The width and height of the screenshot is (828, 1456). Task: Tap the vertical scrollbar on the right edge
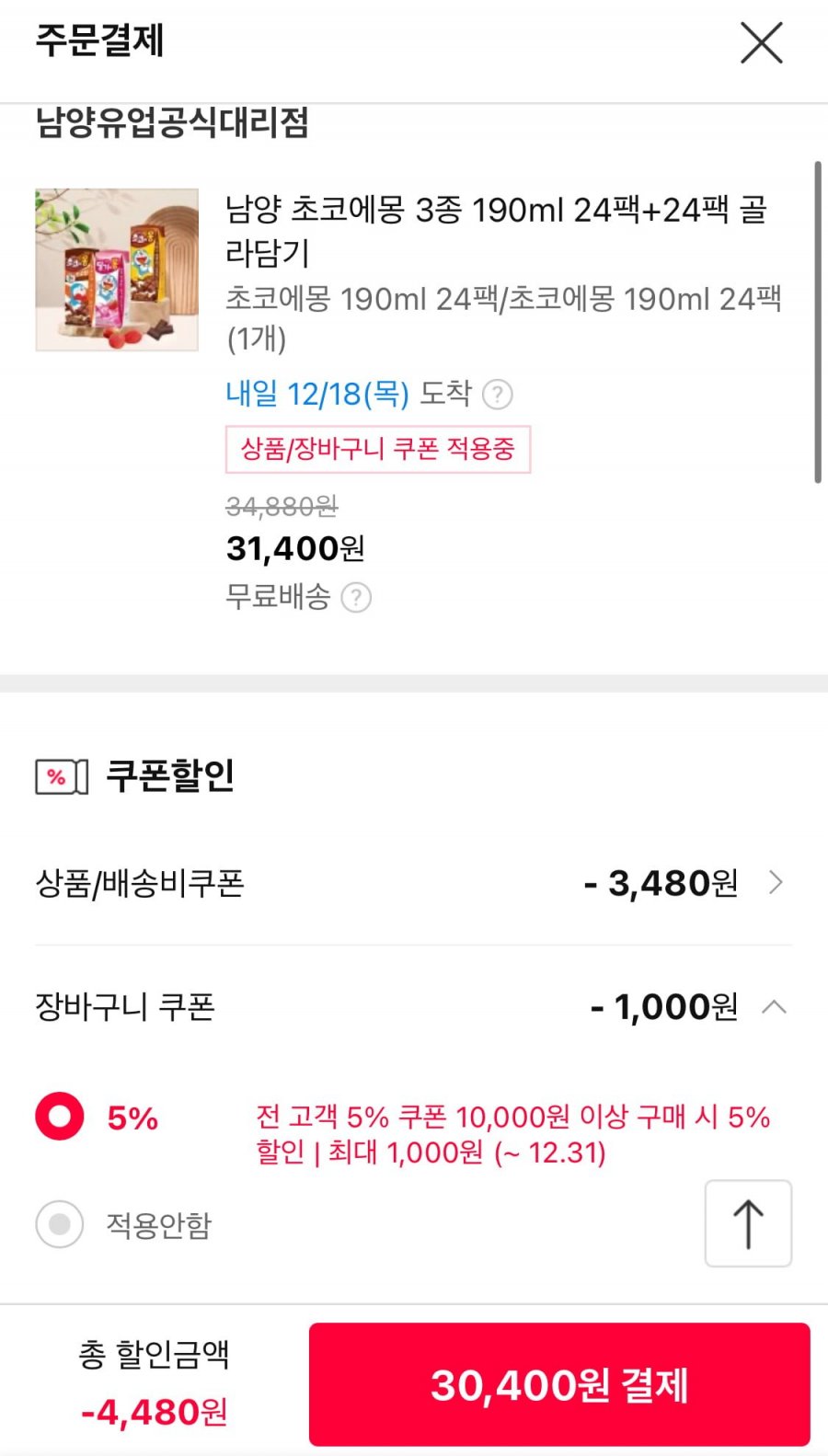[x=817, y=322]
